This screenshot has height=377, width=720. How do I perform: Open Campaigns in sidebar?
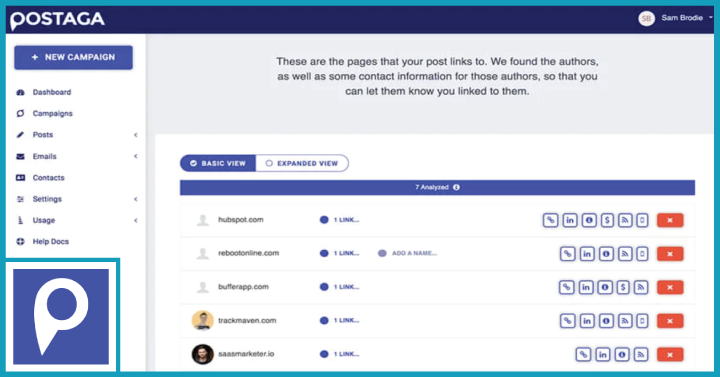(x=52, y=113)
